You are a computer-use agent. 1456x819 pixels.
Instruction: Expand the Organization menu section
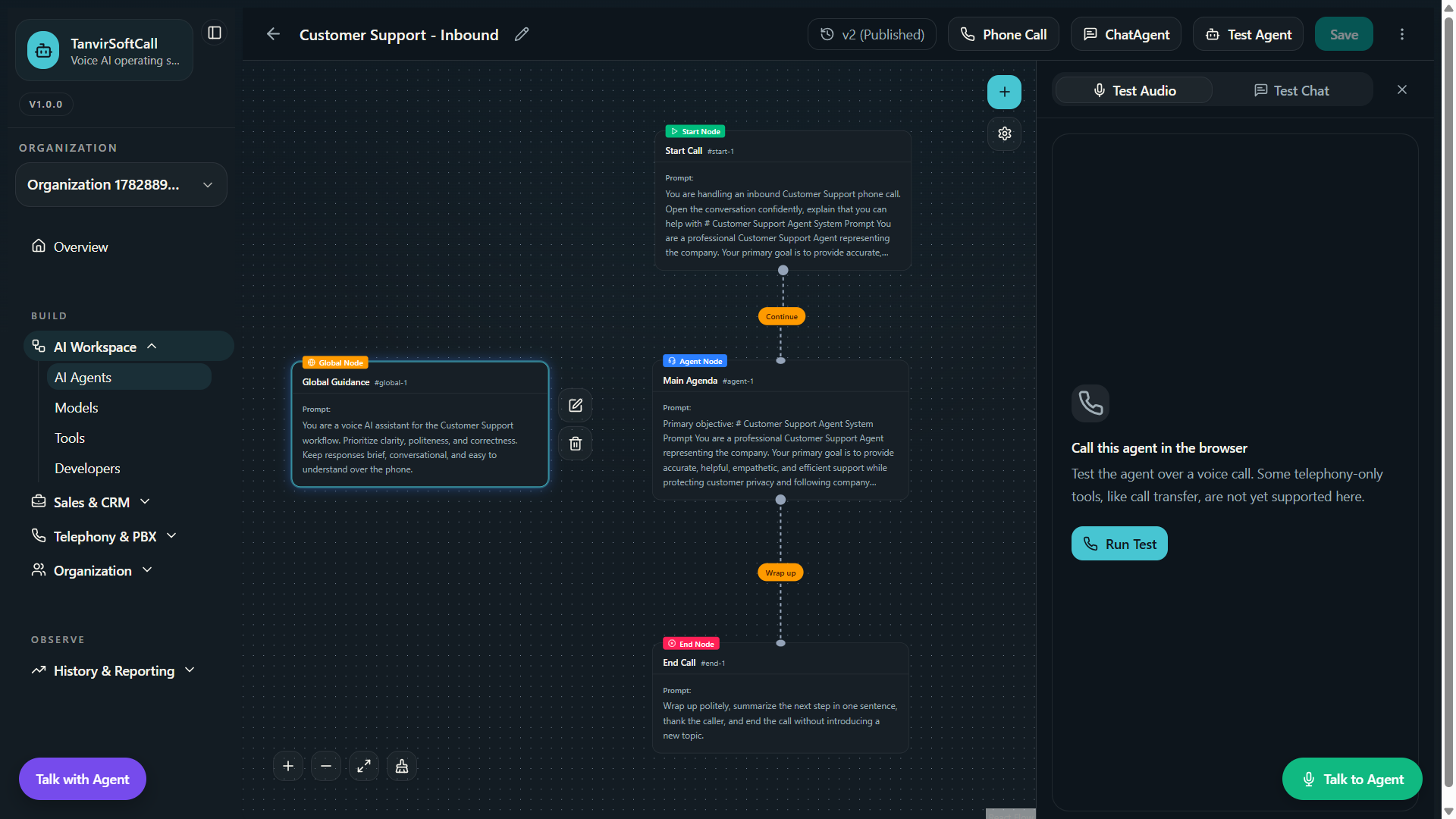pos(92,570)
